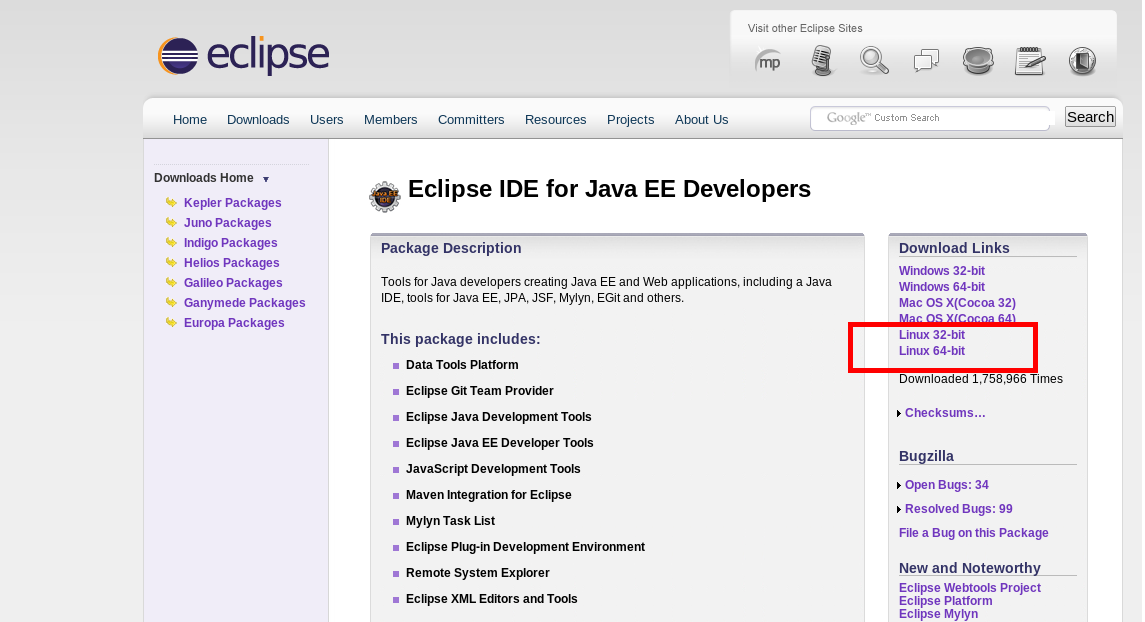Click the Eclipse logo
The height and width of the screenshot is (622, 1145).
pos(243,55)
